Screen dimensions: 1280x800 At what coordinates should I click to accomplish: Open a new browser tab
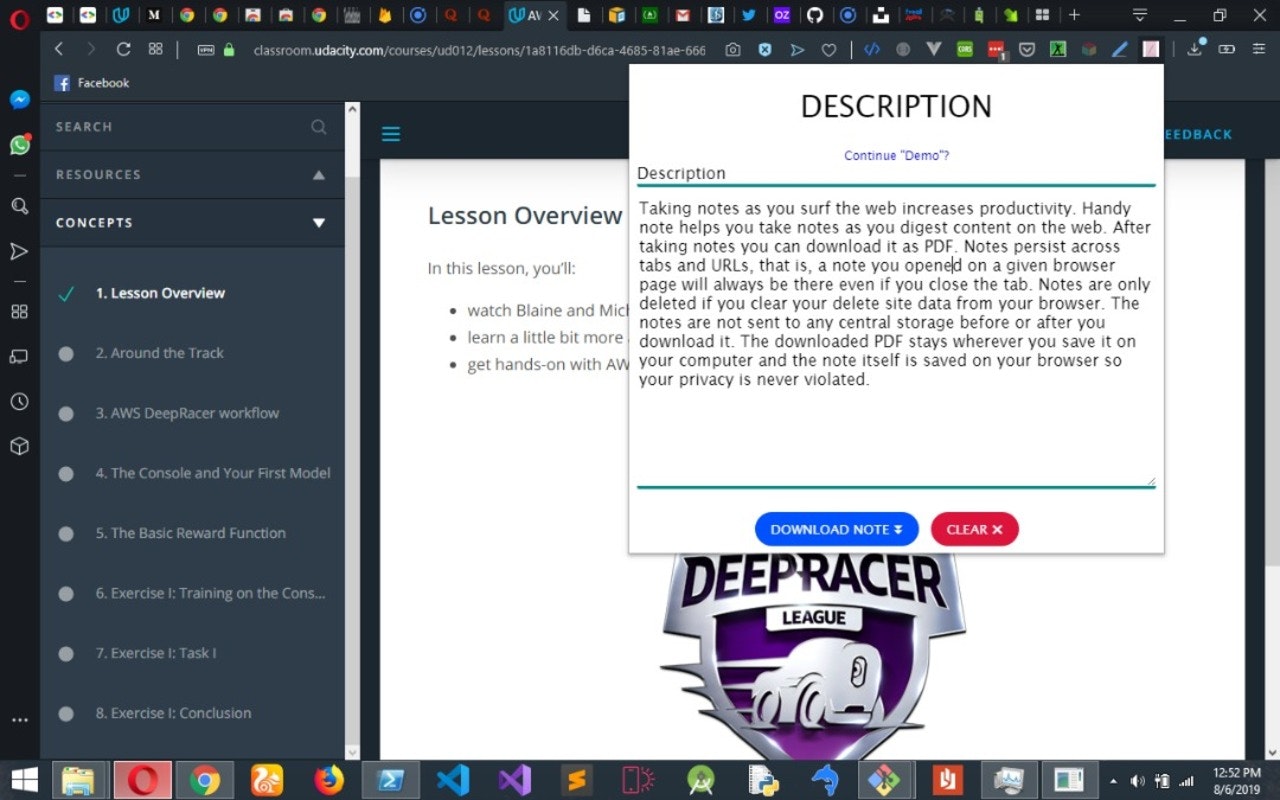coord(1074,15)
